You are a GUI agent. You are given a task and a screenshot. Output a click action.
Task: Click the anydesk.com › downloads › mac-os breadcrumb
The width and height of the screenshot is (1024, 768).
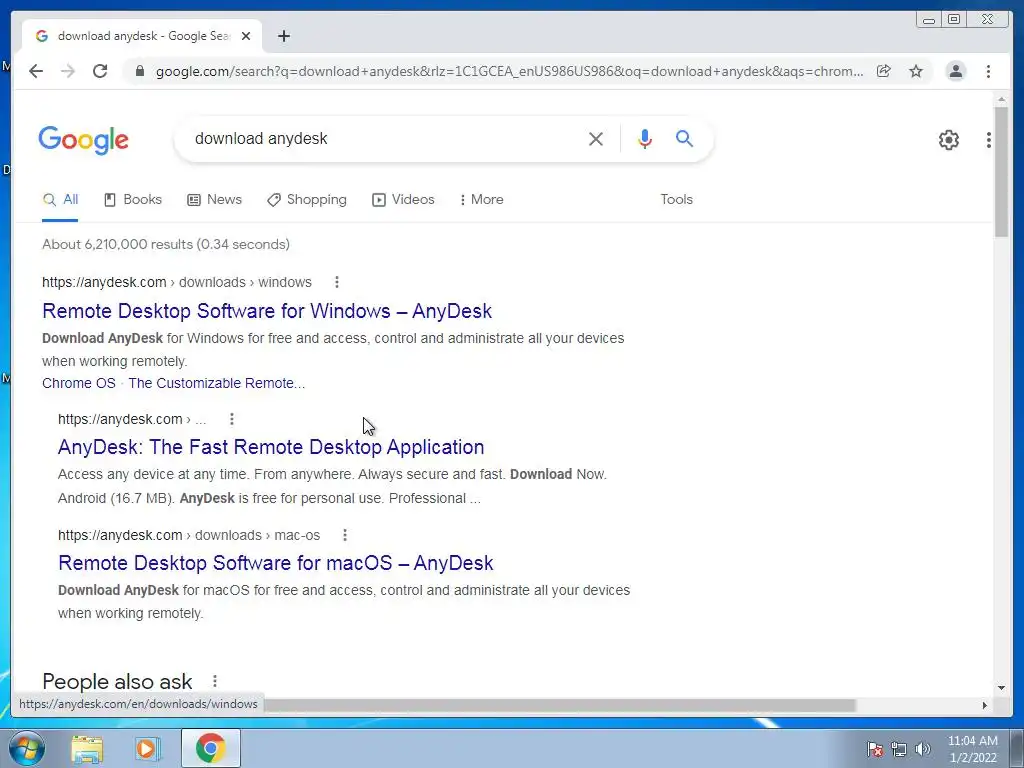click(189, 536)
